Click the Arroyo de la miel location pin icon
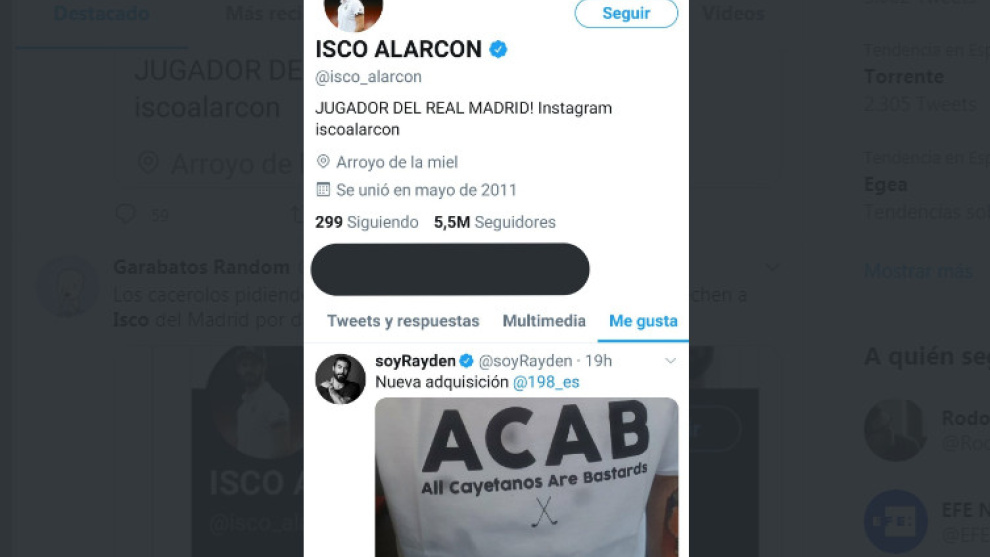The height and width of the screenshot is (557, 990). [323, 161]
